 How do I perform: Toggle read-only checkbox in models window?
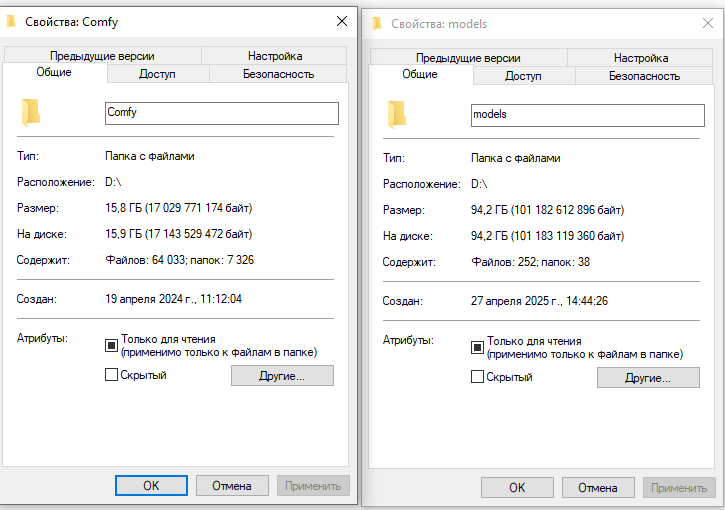pos(477,347)
